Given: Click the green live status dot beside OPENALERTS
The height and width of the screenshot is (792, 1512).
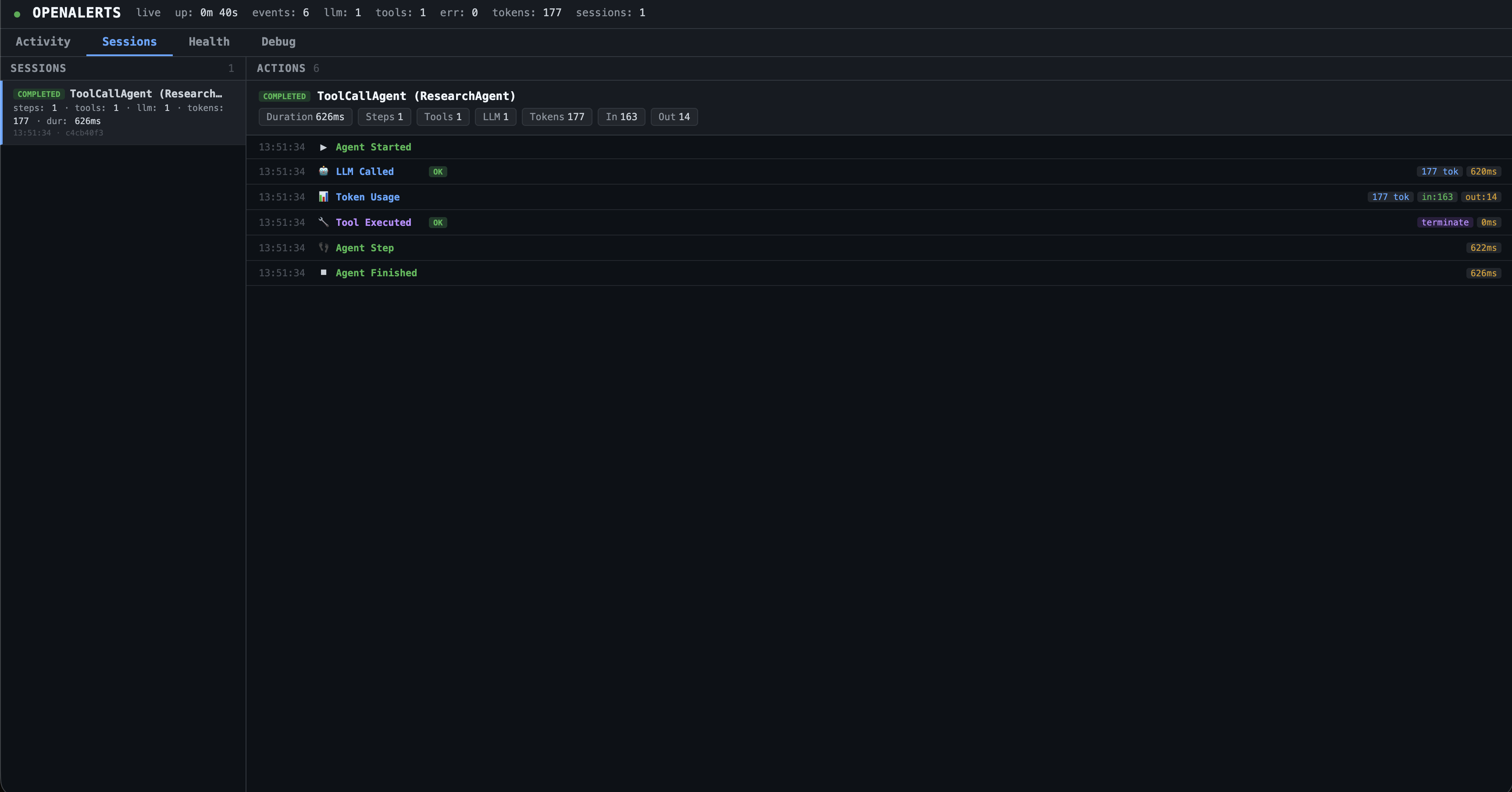Looking at the screenshot, I should pos(16,13).
